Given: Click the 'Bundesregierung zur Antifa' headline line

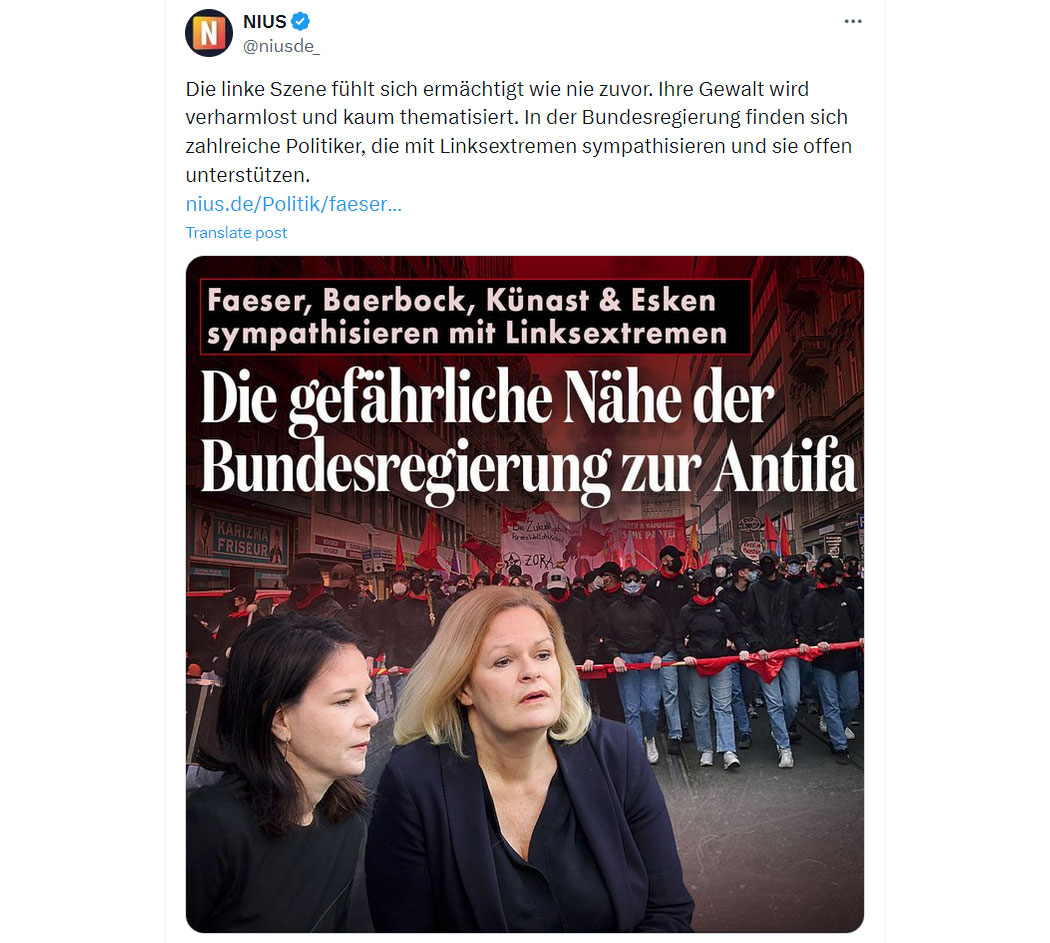Looking at the screenshot, I should [528, 469].
